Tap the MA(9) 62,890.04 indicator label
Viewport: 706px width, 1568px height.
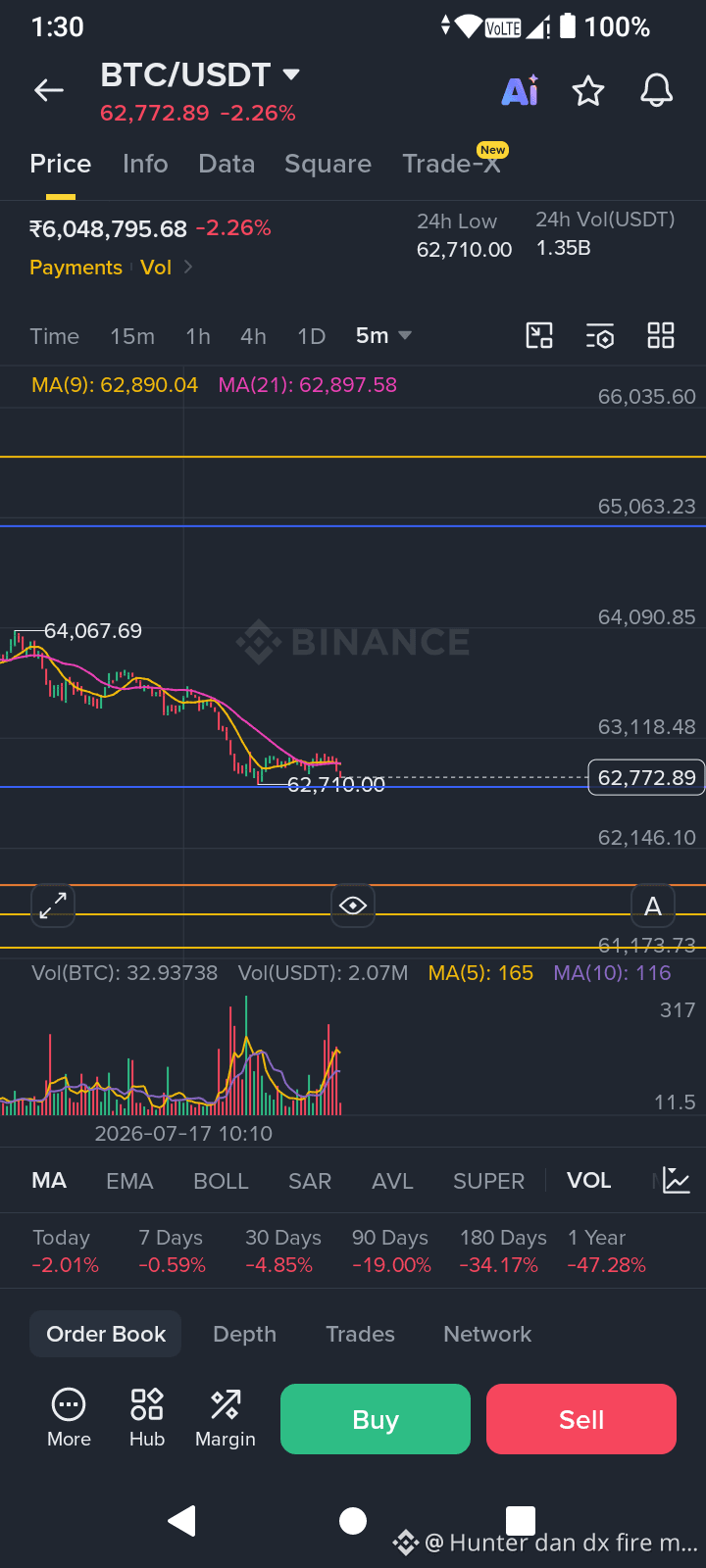(x=115, y=385)
